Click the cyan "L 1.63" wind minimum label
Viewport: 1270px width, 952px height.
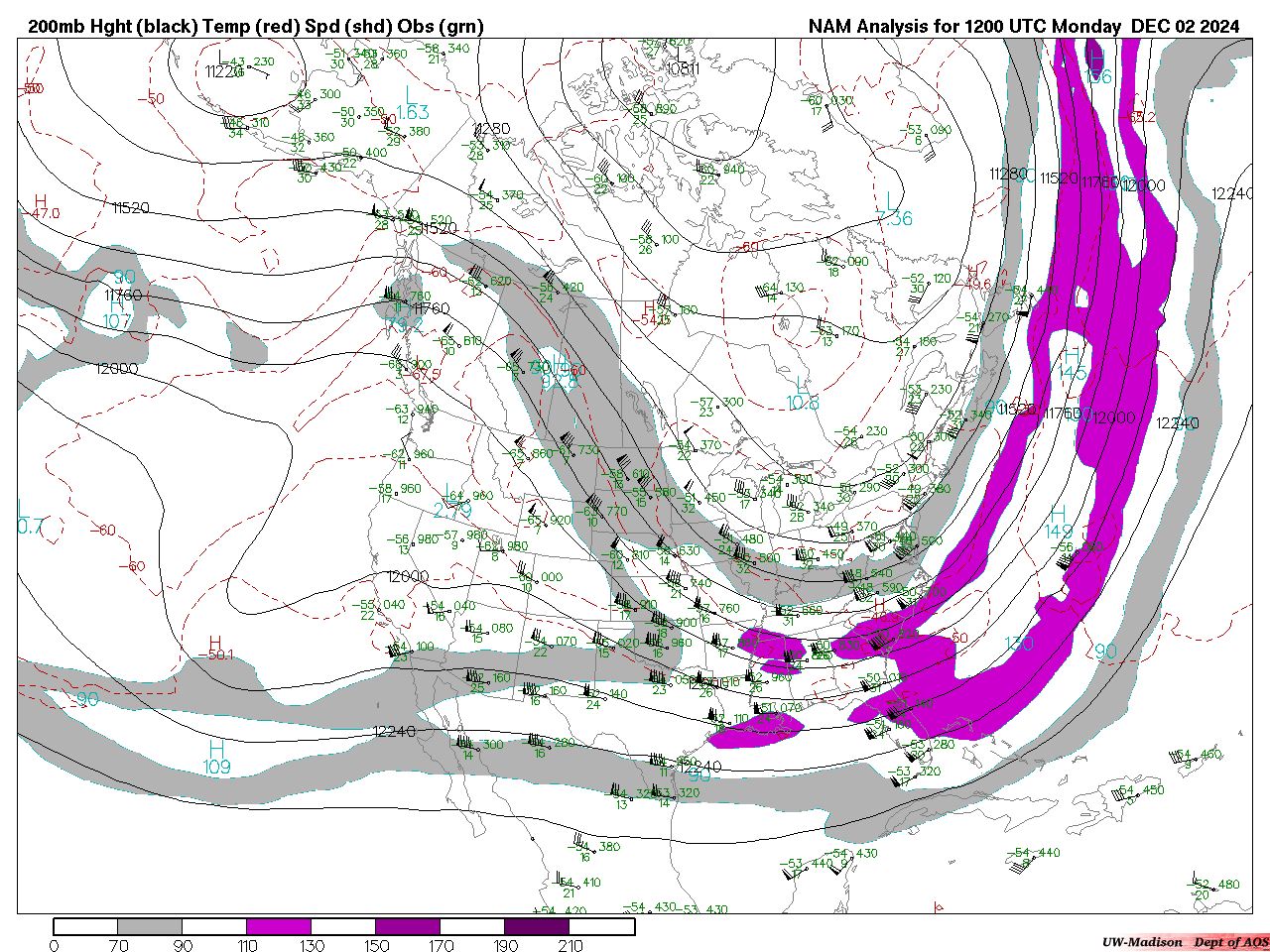(412, 103)
